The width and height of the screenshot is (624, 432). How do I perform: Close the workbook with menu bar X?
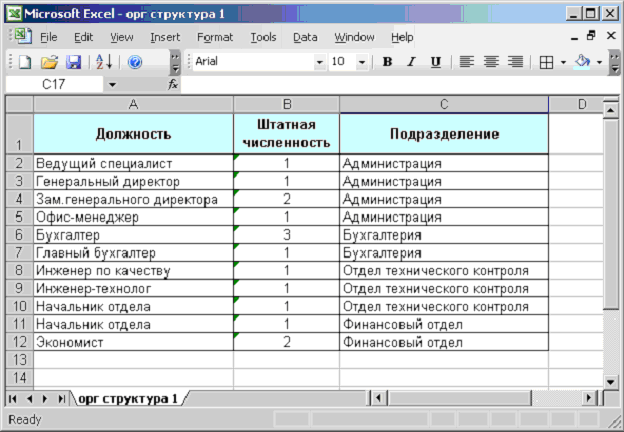pyautogui.click(x=611, y=36)
